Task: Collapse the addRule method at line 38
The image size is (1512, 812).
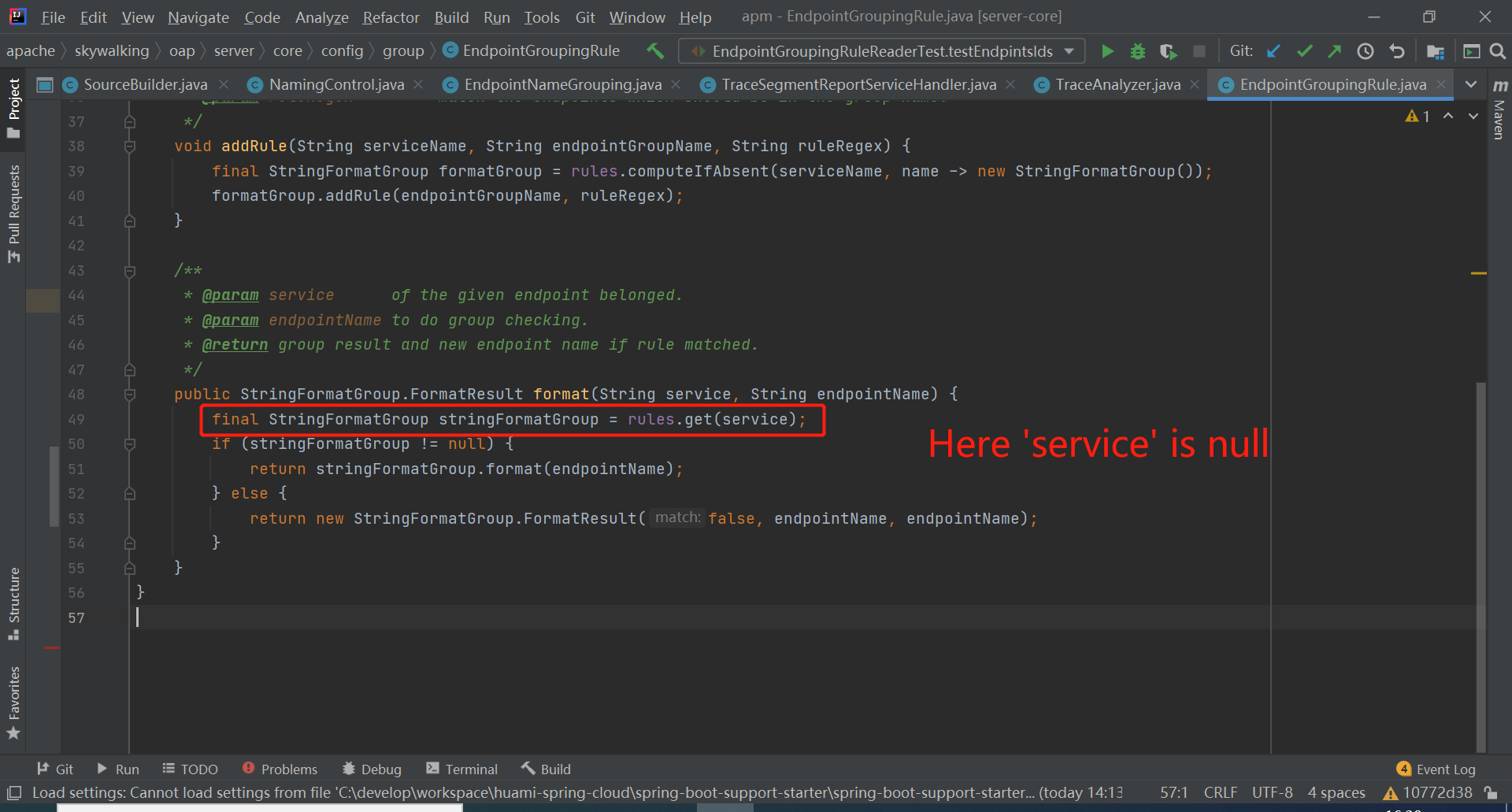Action: tap(130, 146)
